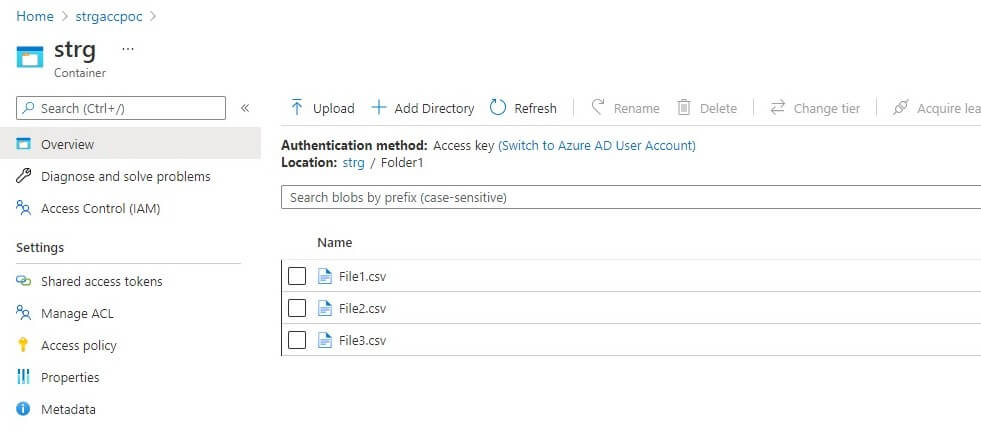Click the Delete trash can icon
This screenshot has width=981, height=445.
click(684, 108)
